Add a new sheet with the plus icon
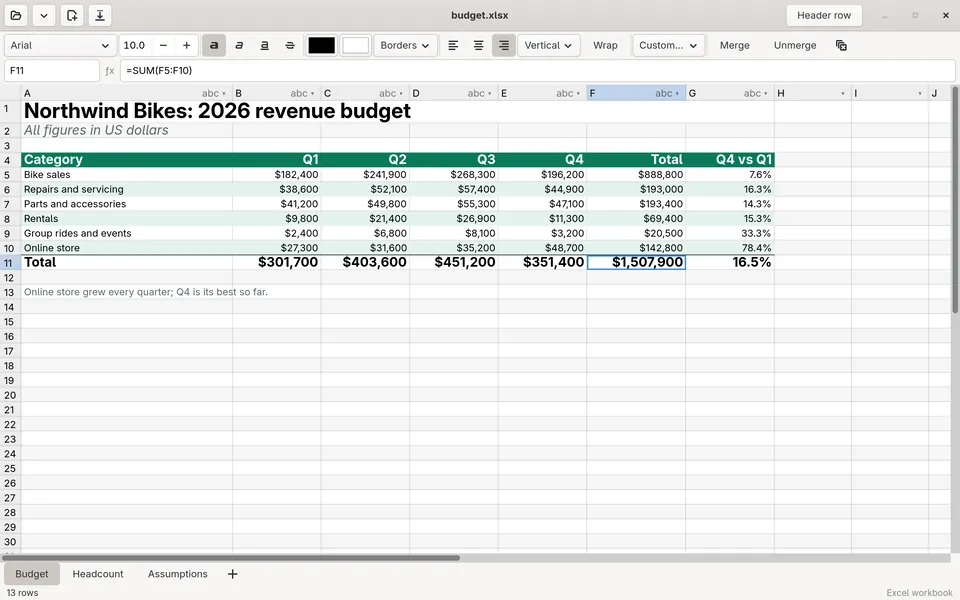The image size is (960, 600). click(x=233, y=574)
